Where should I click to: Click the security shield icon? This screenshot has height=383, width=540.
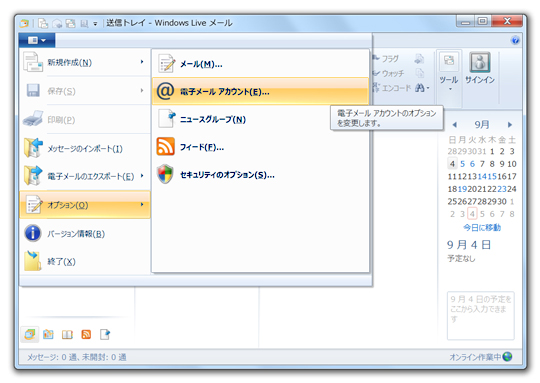[x=165, y=174]
